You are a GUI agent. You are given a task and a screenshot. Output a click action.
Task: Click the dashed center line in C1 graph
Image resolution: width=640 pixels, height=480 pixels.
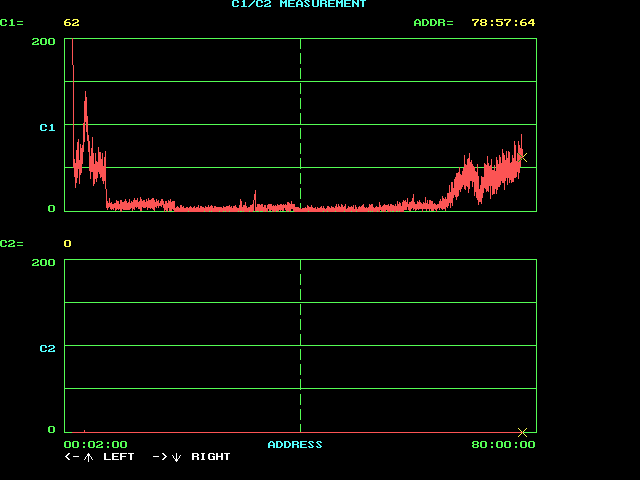tap(300, 125)
